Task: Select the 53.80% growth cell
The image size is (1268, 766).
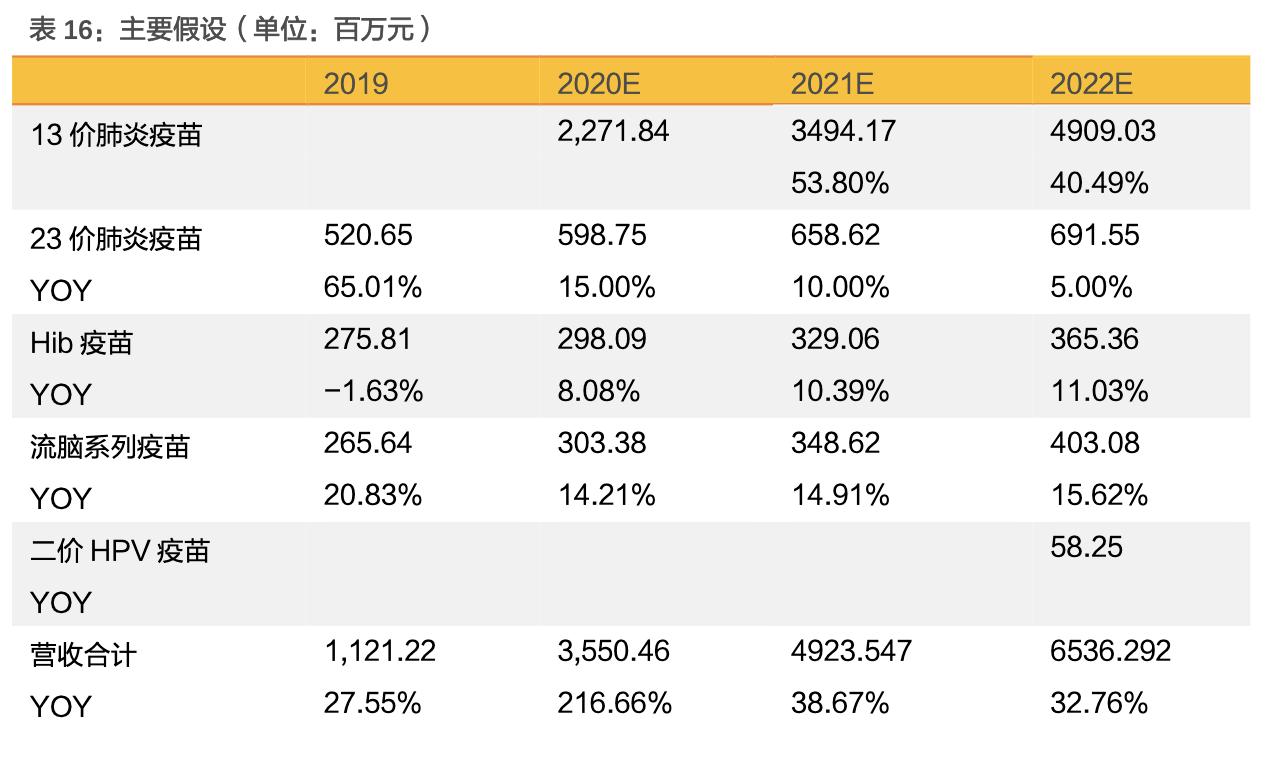Action: 840,184
